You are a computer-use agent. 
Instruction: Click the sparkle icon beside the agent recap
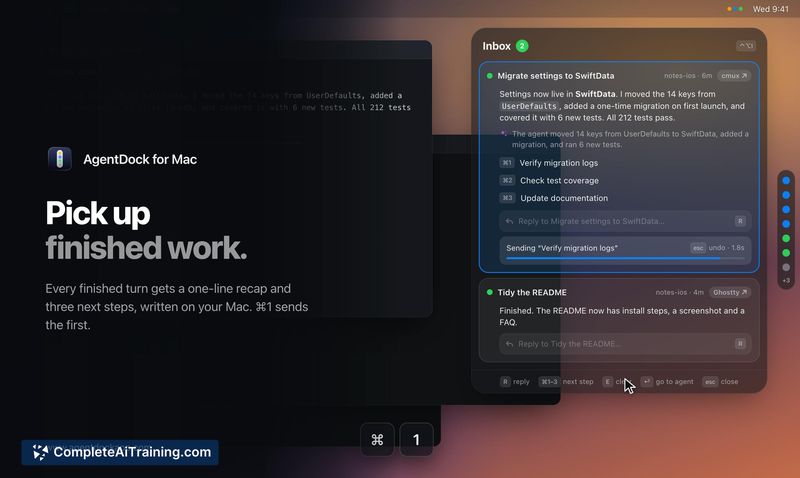pyautogui.click(x=504, y=134)
